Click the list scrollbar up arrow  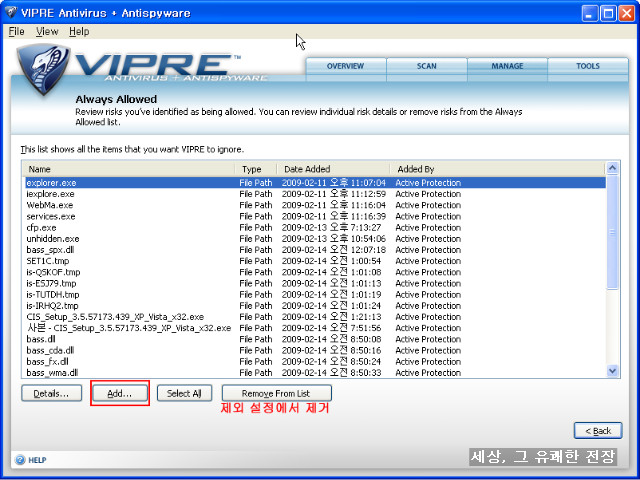[612, 168]
